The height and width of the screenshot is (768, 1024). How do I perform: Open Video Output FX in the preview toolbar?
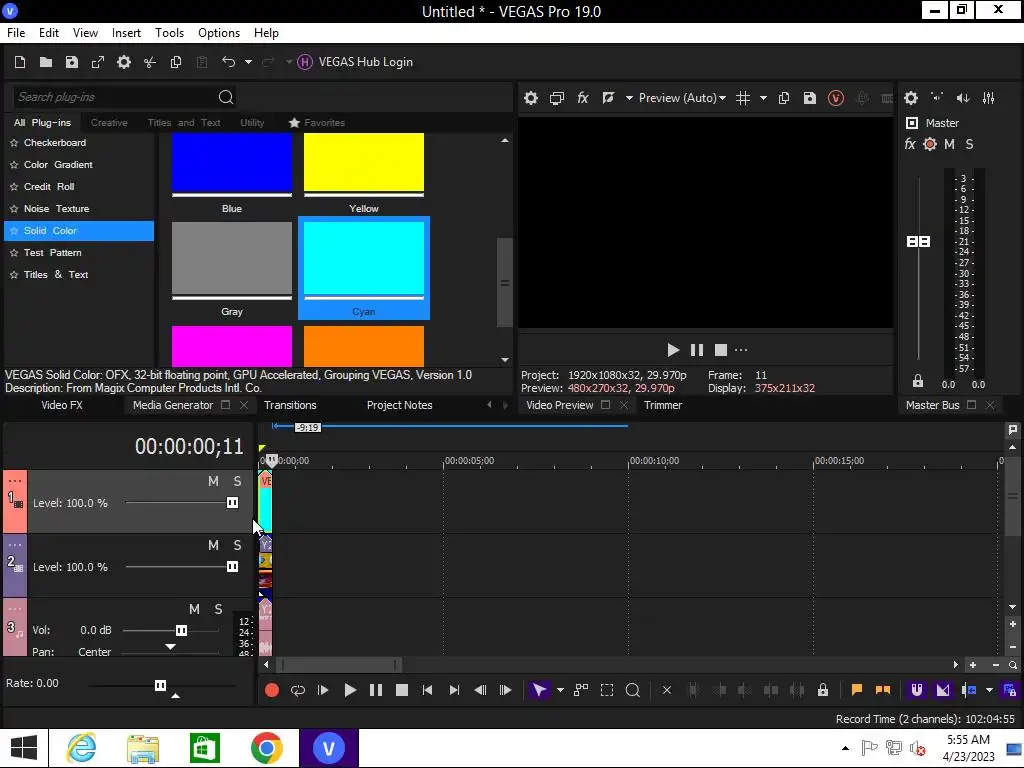(x=583, y=98)
